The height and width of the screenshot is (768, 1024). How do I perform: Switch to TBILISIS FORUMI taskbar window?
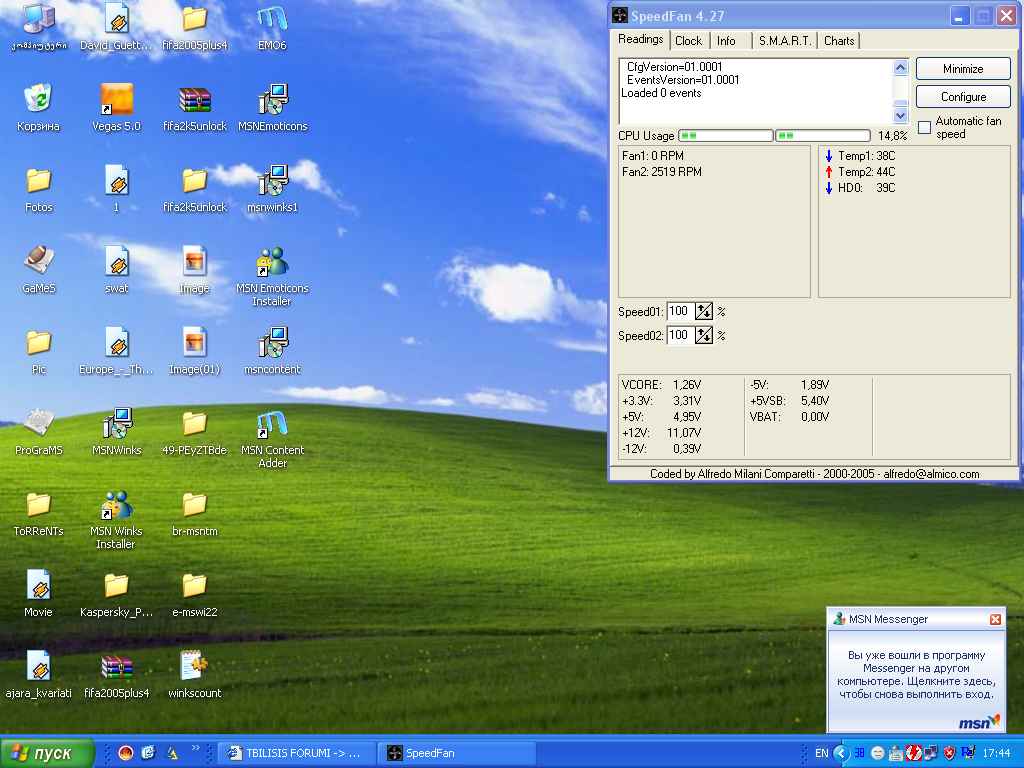coord(295,753)
